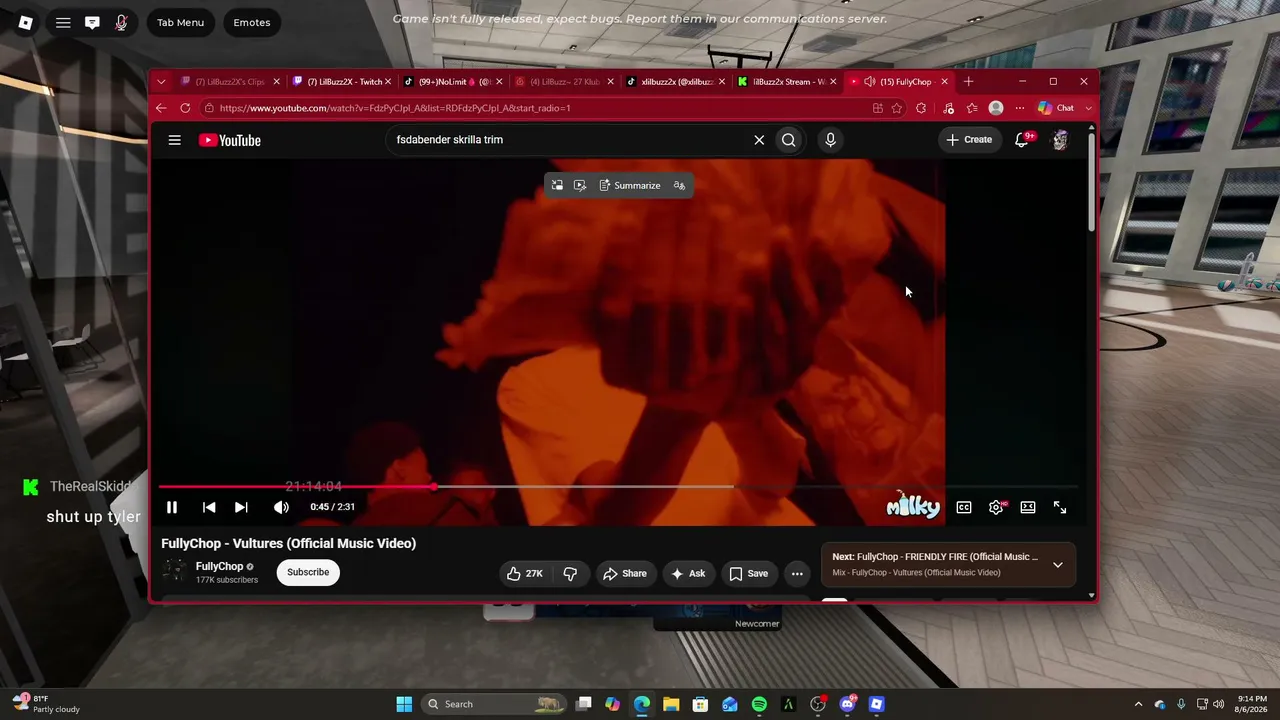Open browser extensions puzzle icon

(x=921, y=108)
